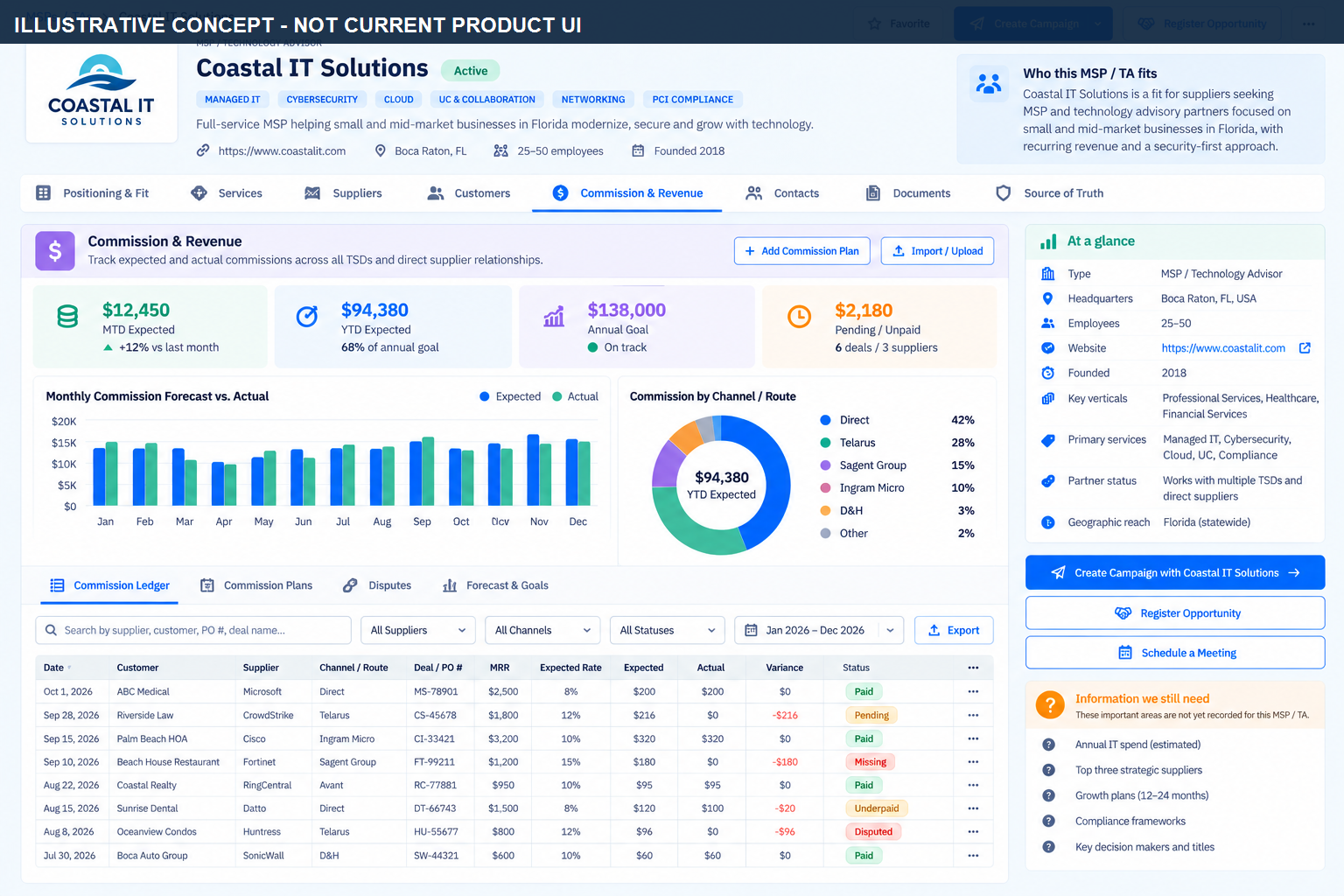Click the Schedule a Meeting button
Image resolution: width=1344 pixels, height=896 pixels.
1175,653
